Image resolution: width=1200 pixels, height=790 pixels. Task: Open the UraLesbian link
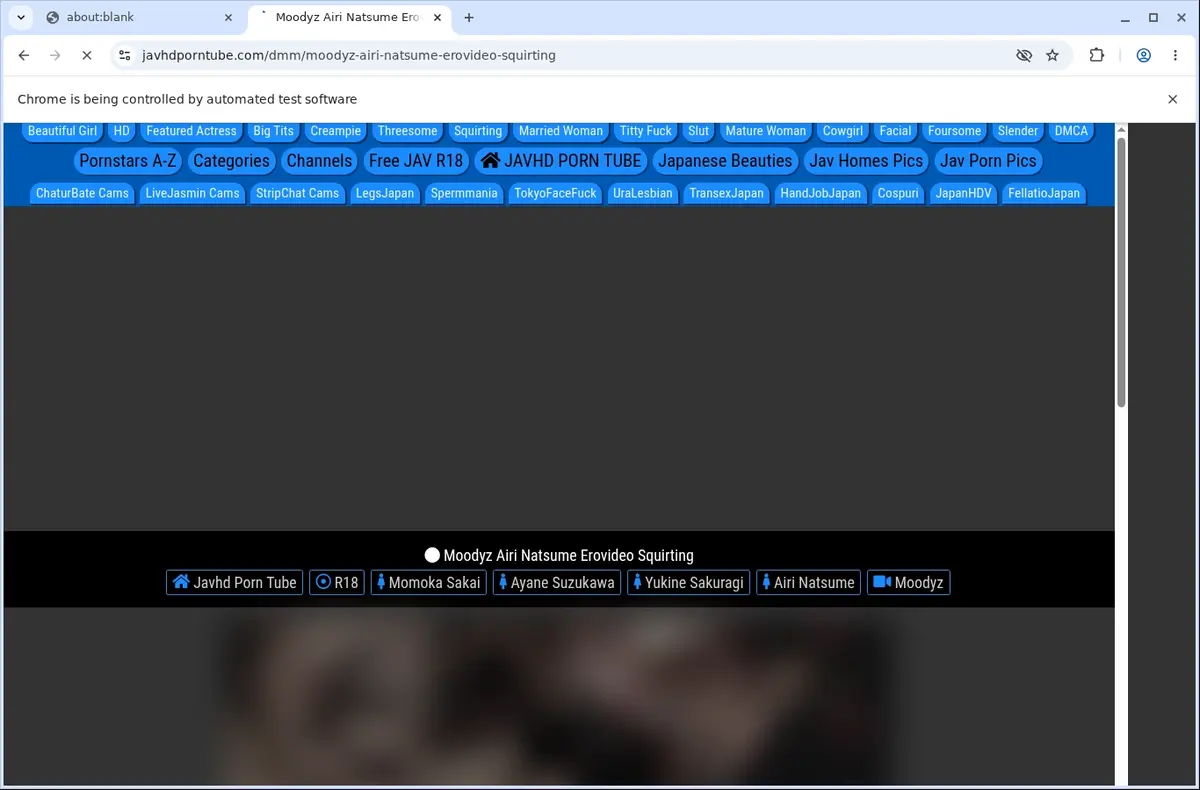point(642,193)
